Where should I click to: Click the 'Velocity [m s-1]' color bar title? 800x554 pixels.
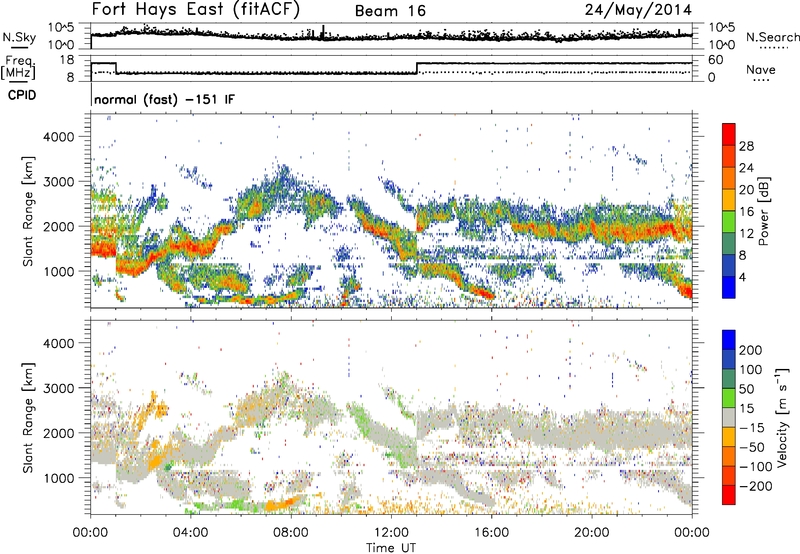pyautogui.click(x=782, y=417)
